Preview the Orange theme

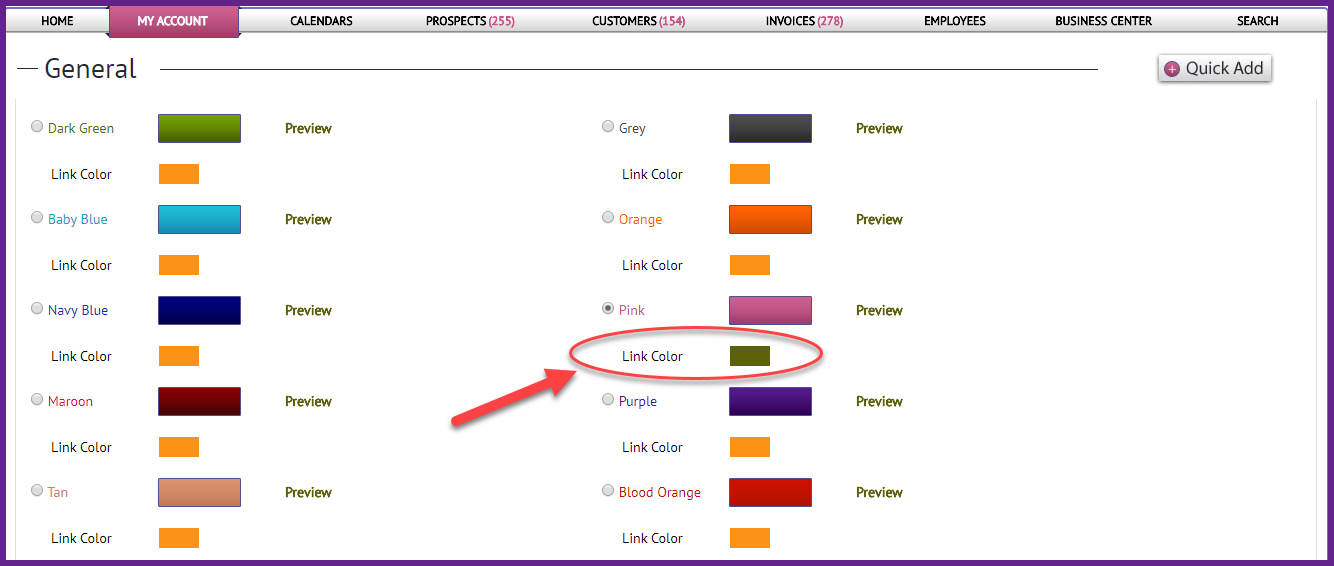879,220
